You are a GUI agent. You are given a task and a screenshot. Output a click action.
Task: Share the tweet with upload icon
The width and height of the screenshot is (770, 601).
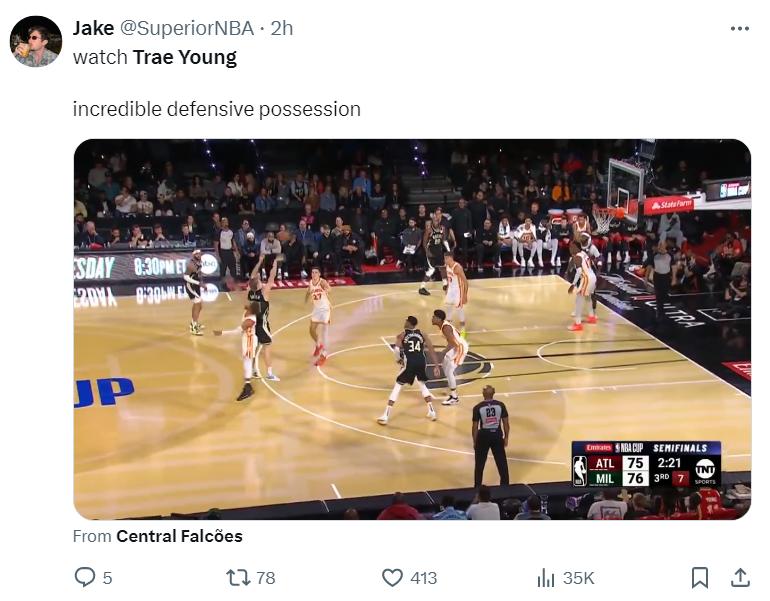click(x=740, y=577)
